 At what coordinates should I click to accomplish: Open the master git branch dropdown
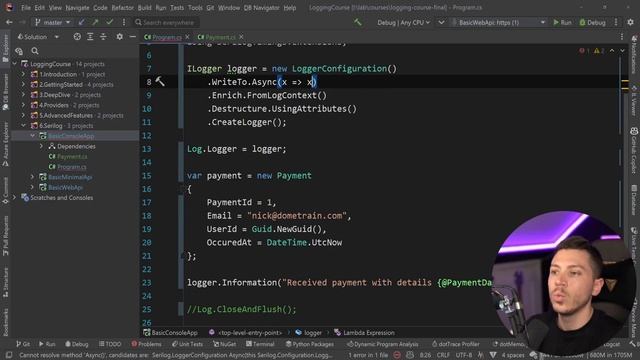(x=52, y=22)
